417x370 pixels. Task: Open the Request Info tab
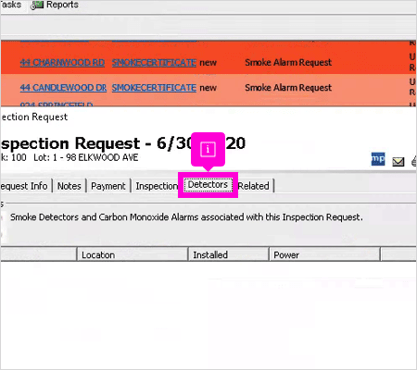click(x=24, y=186)
